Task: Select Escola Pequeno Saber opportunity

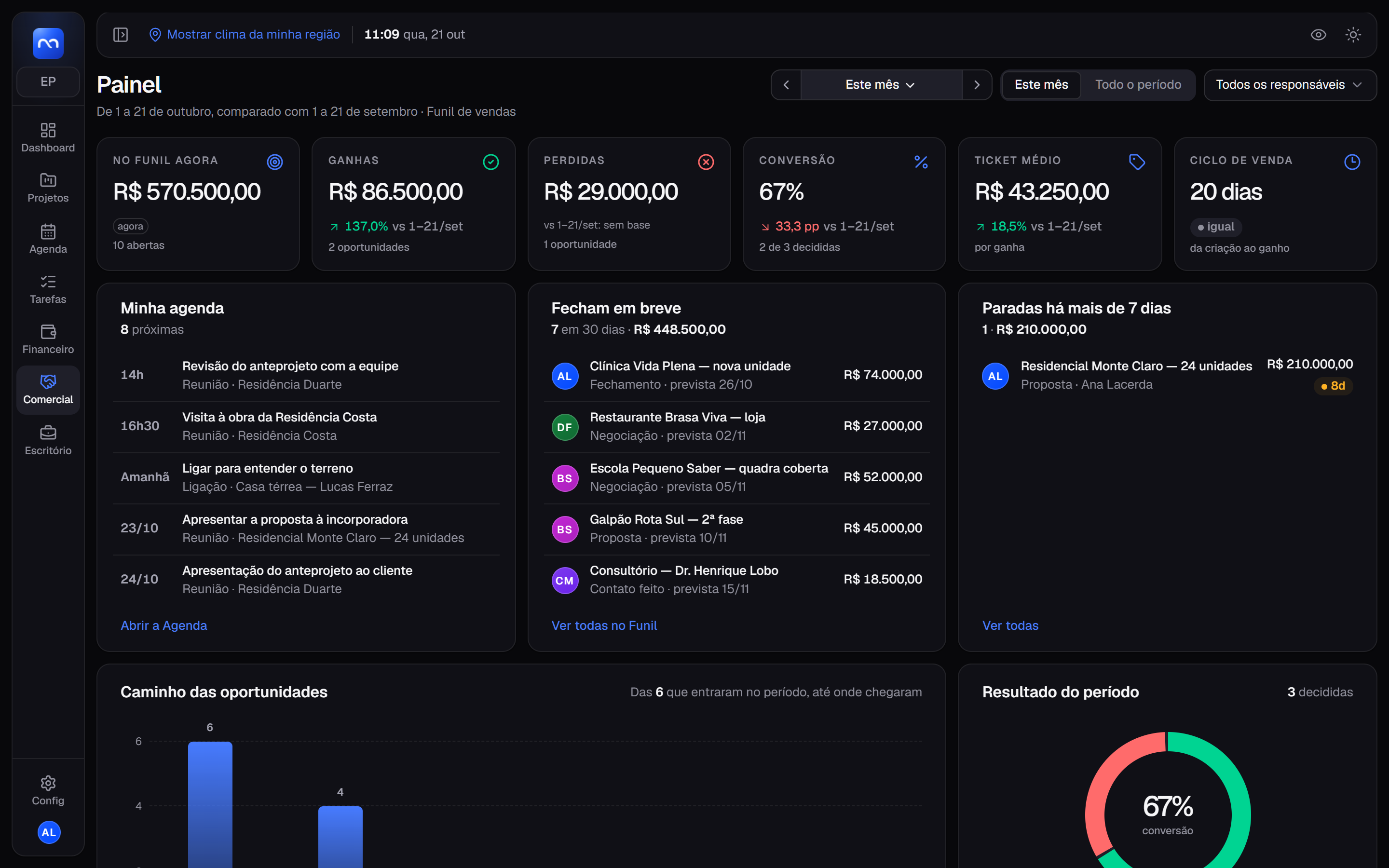Action: click(x=736, y=477)
